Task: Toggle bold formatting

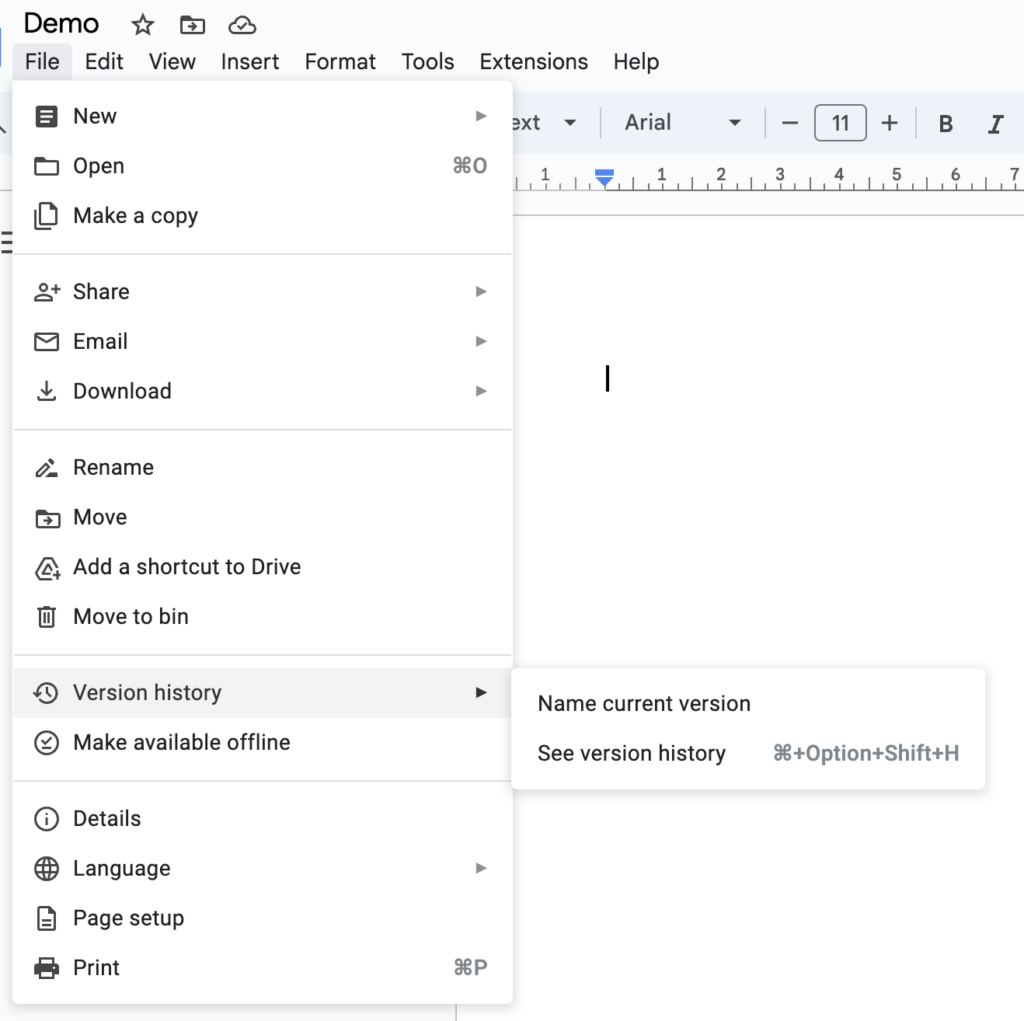Action: tap(945, 123)
